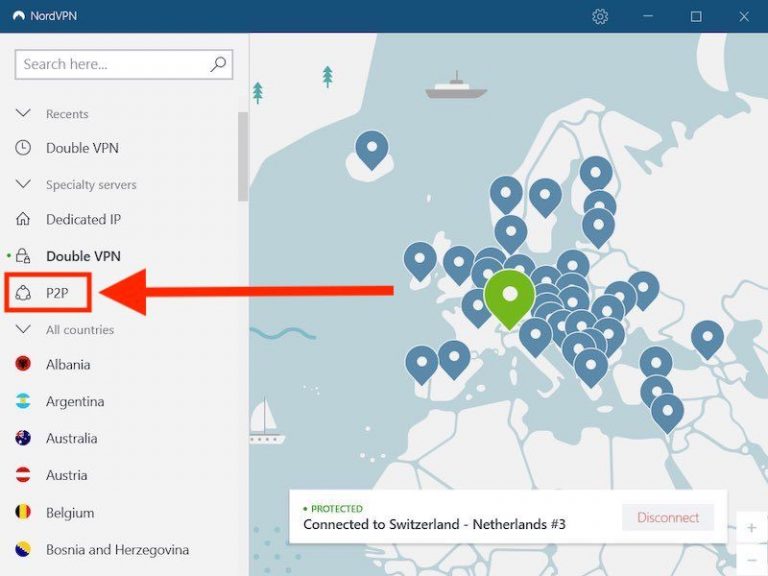Collapse the Specialty servers chevron
Viewport: 768px width, 576px height.
click(23, 184)
